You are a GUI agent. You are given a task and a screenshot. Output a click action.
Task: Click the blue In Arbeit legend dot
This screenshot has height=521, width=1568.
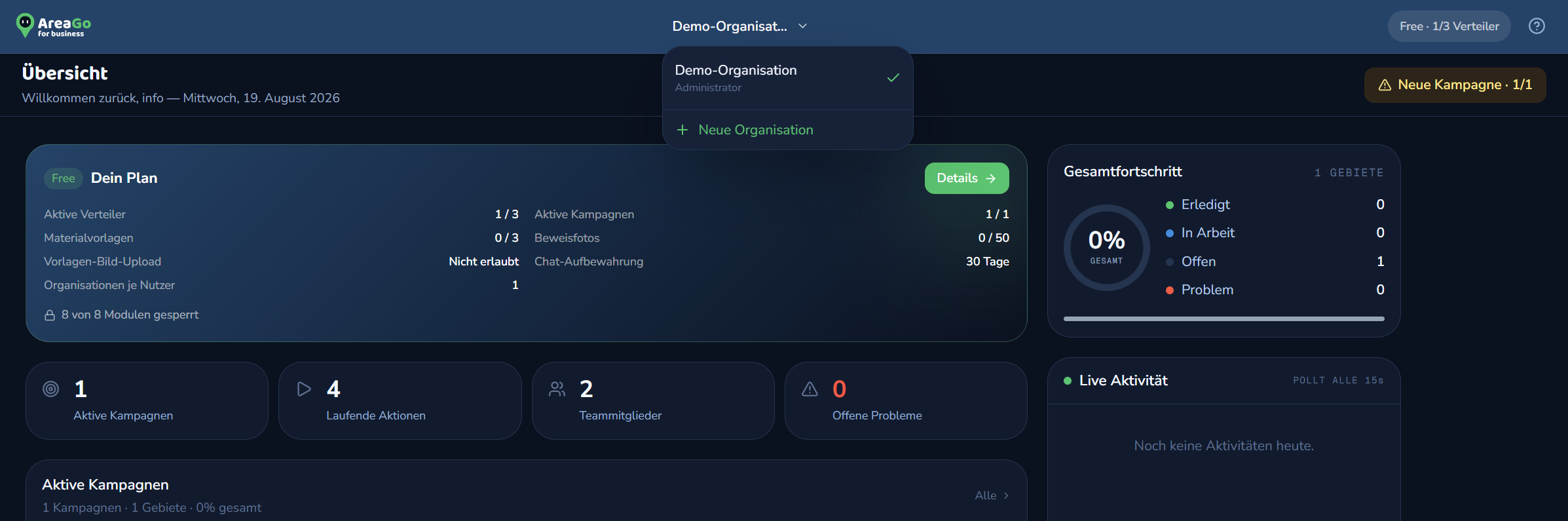[1170, 233]
